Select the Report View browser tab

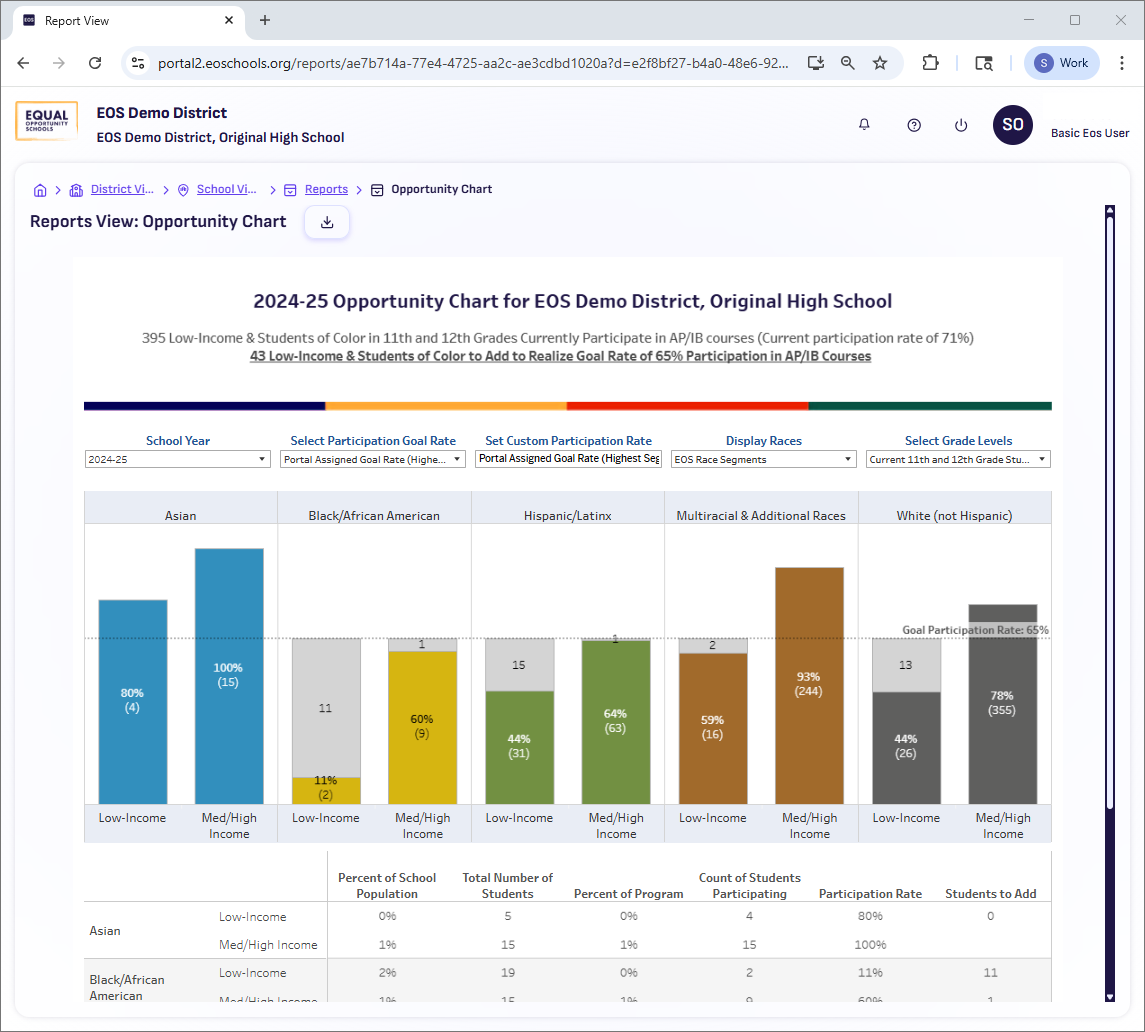pos(120,20)
